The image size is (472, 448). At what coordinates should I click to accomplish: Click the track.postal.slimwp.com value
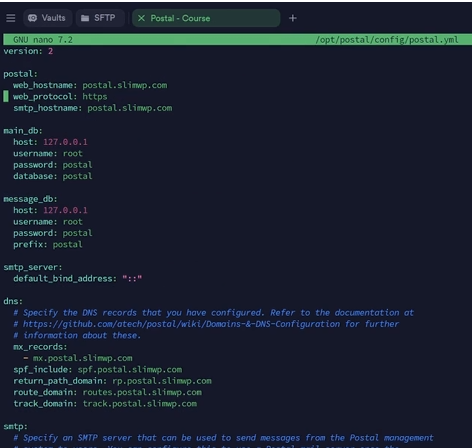tap(140, 404)
